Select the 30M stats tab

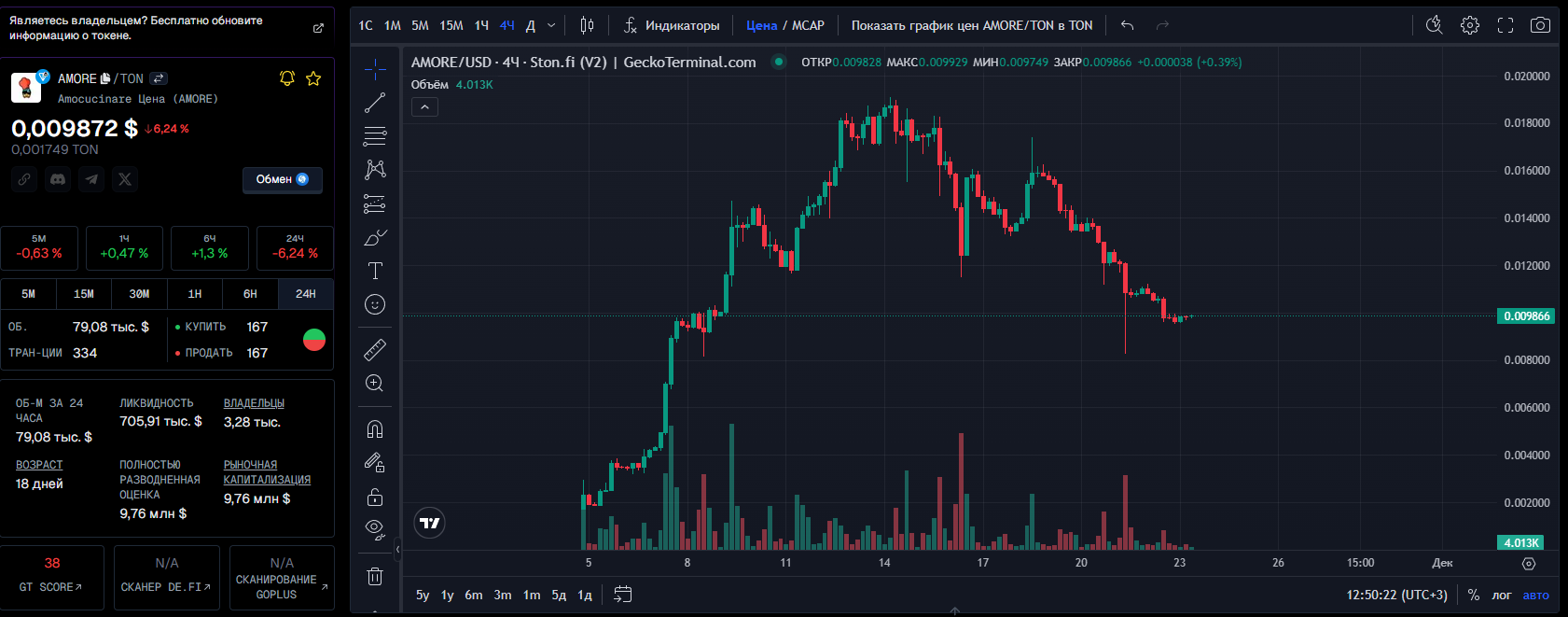point(139,293)
